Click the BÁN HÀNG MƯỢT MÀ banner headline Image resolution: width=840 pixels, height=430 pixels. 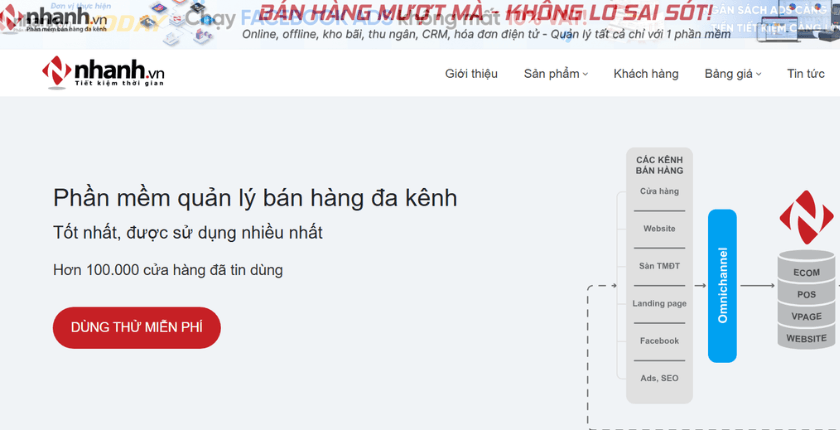(485, 11)
